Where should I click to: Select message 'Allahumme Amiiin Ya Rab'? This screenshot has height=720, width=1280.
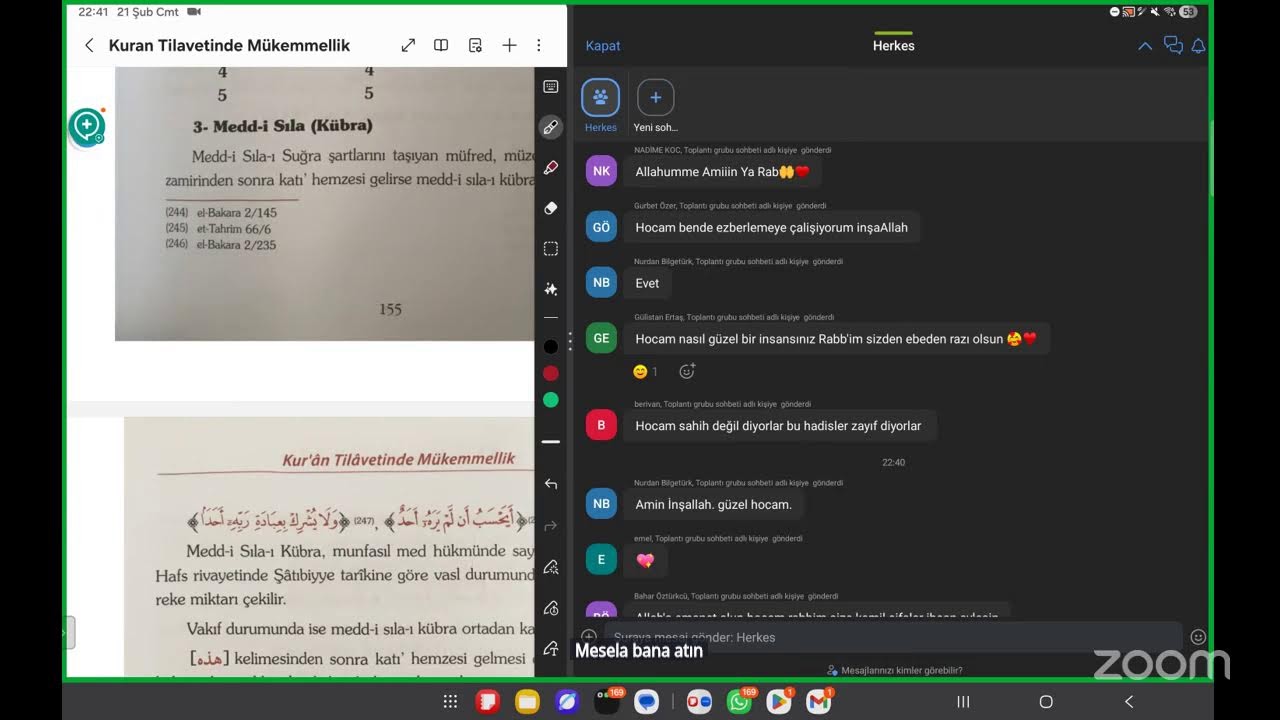point(723,172)
